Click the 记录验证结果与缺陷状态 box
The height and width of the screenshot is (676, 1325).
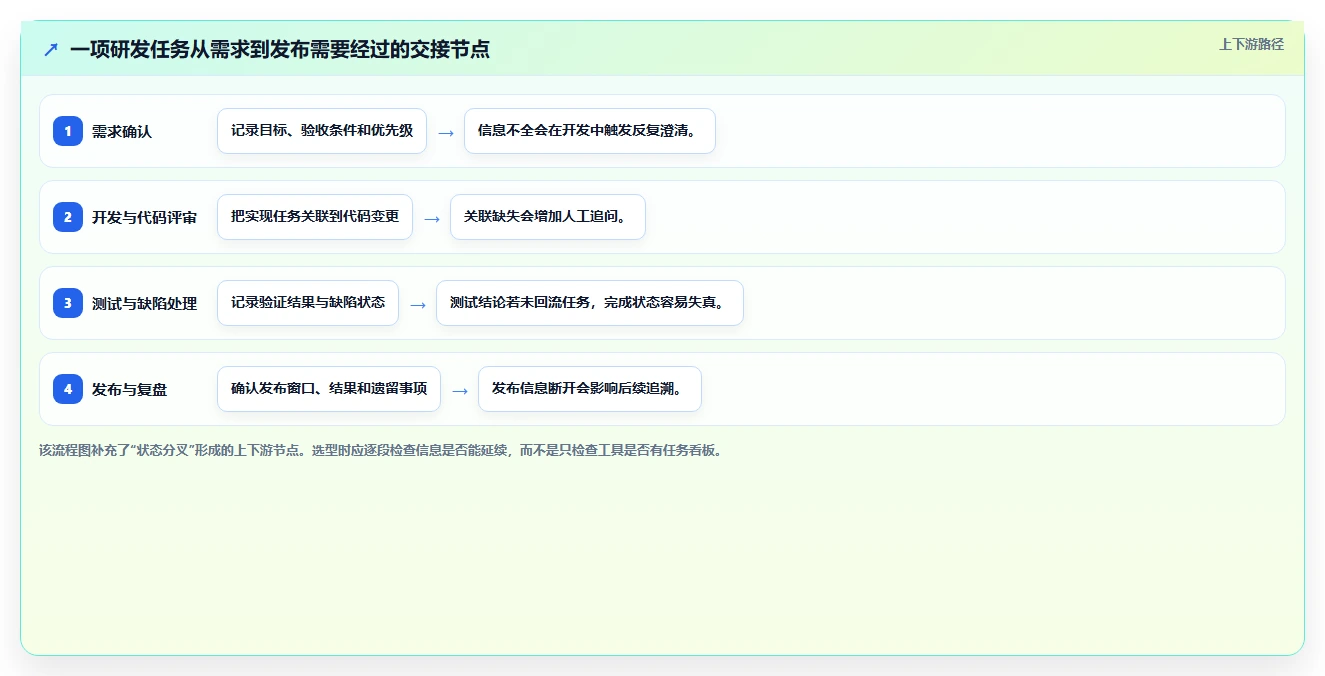308,303
